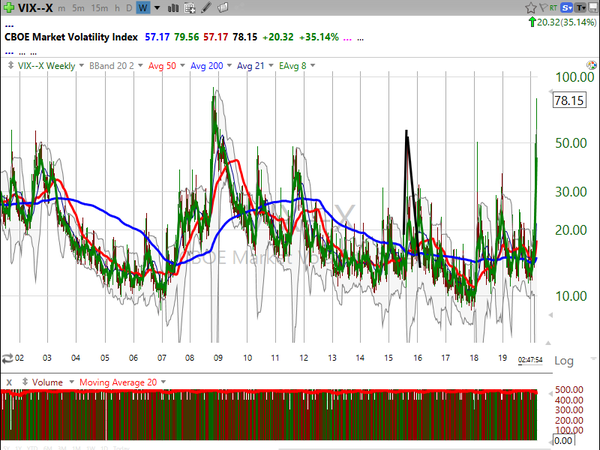Click the green plus add-symbol icon
600x450 pixels.
pos(8,7)
